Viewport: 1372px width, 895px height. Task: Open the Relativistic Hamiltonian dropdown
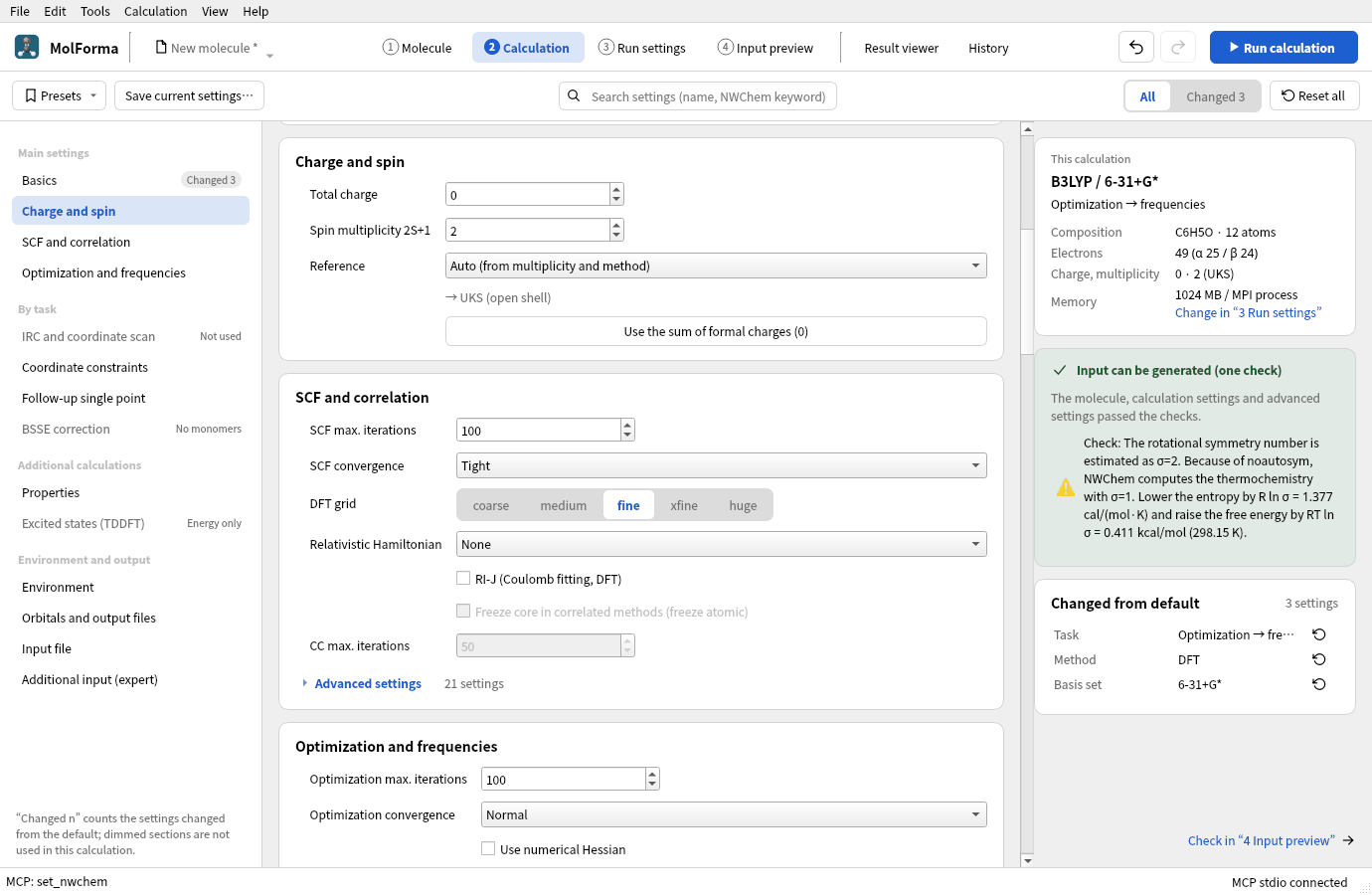pyautogui.click(x=722, y=544)
